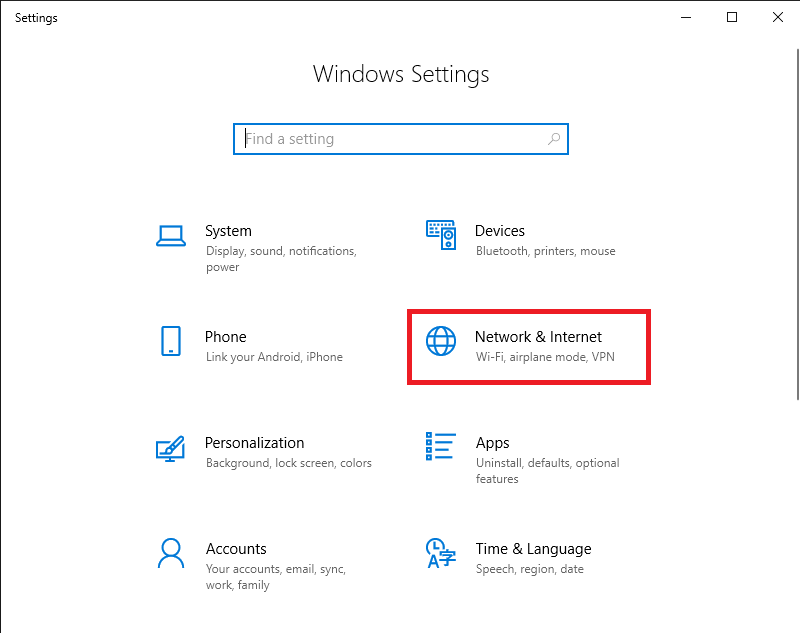This screenshot has height=633, width=800.
Task: Click 'Speech, region, date' description
Action: pyautogui.click(x=530, y=569)
